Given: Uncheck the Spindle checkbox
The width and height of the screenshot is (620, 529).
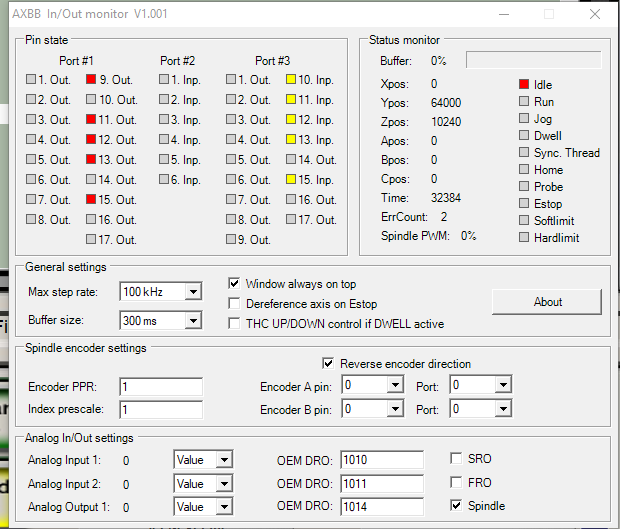Looking at the screenshot, I should pyautogui.click(x=456, y=506).
